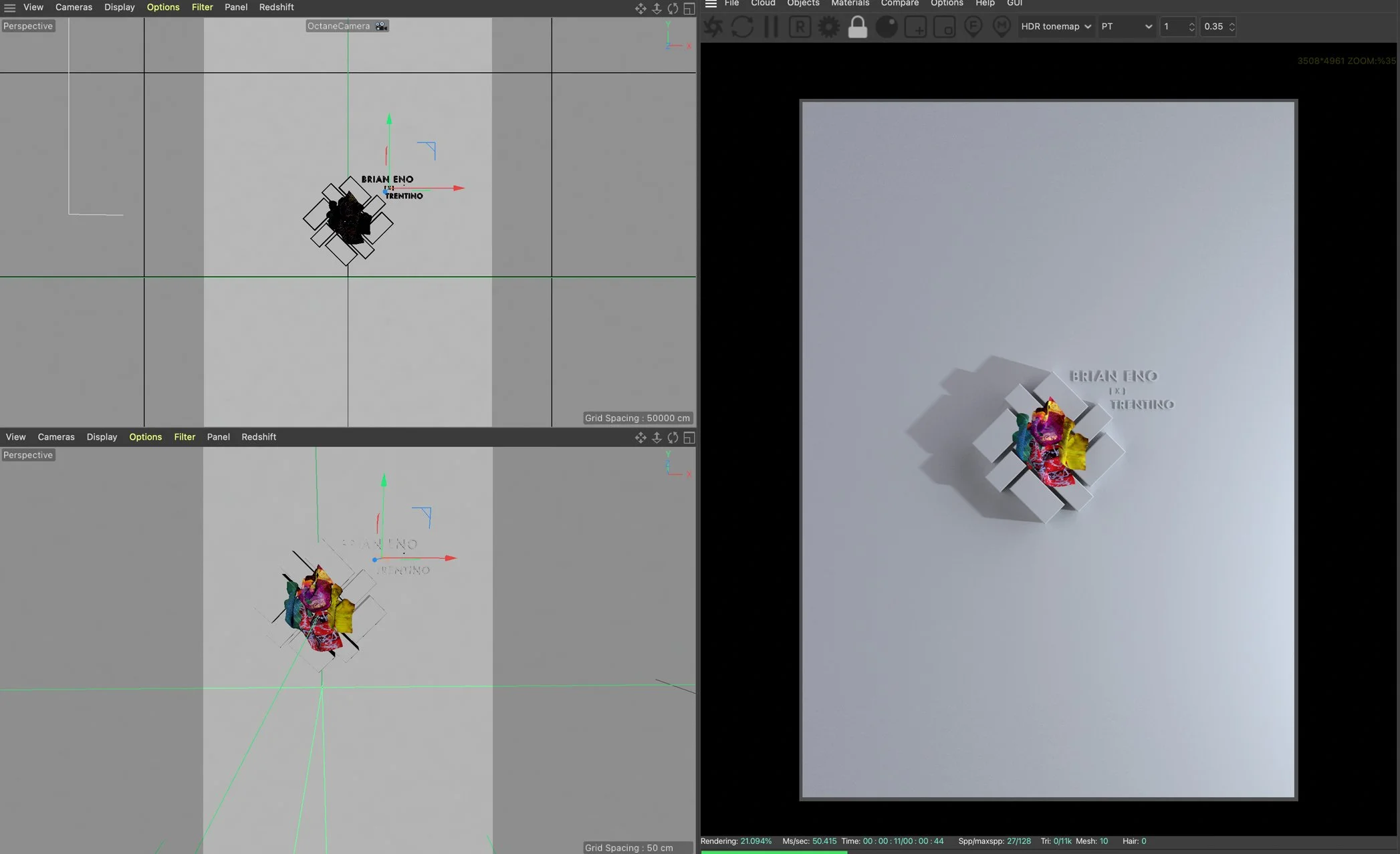
Task: Open the Display menu in top viewport
Action: coord(120,7)
